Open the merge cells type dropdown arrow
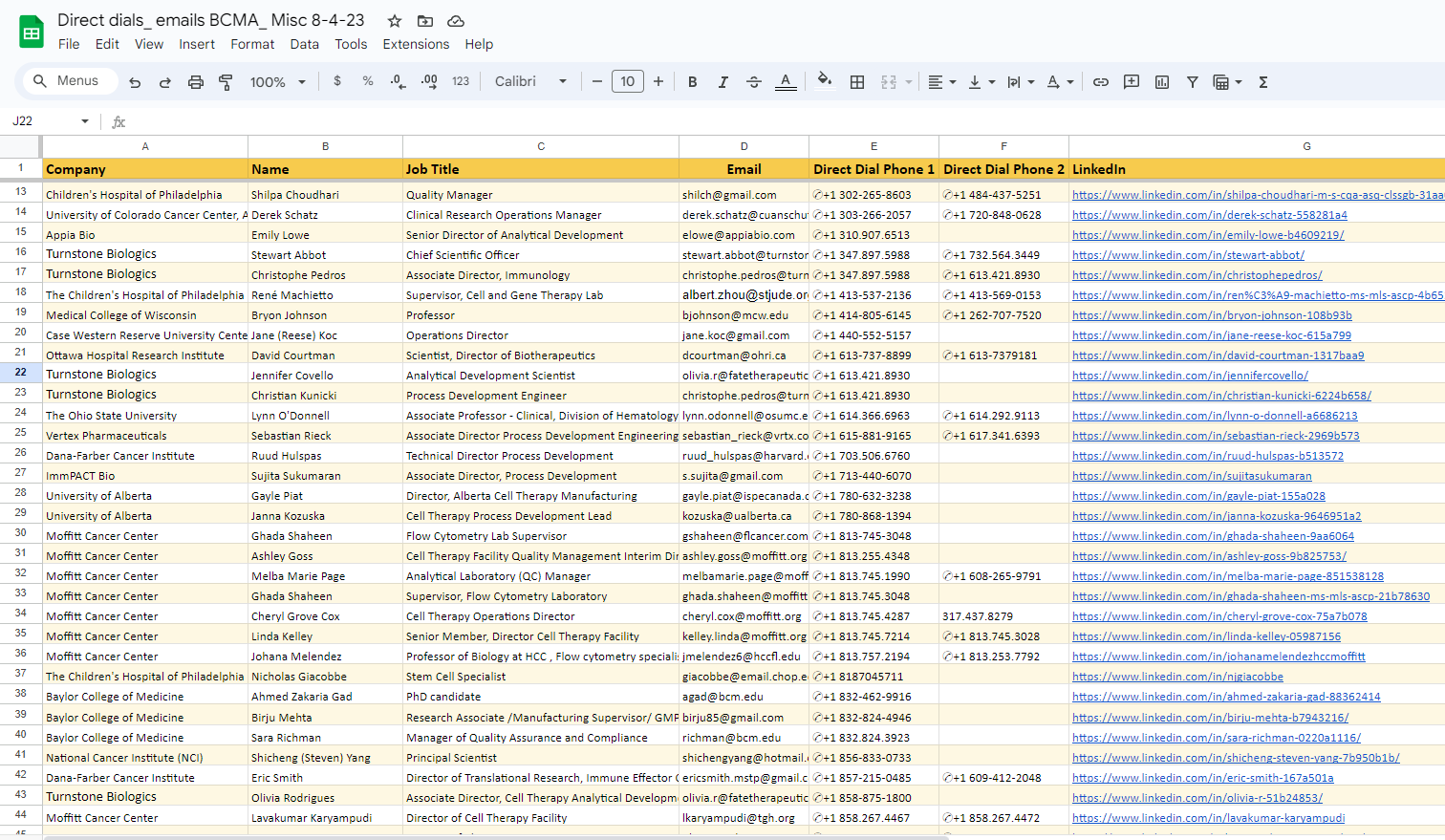This screenshot has height=840, width=1445. click(908, 82)
